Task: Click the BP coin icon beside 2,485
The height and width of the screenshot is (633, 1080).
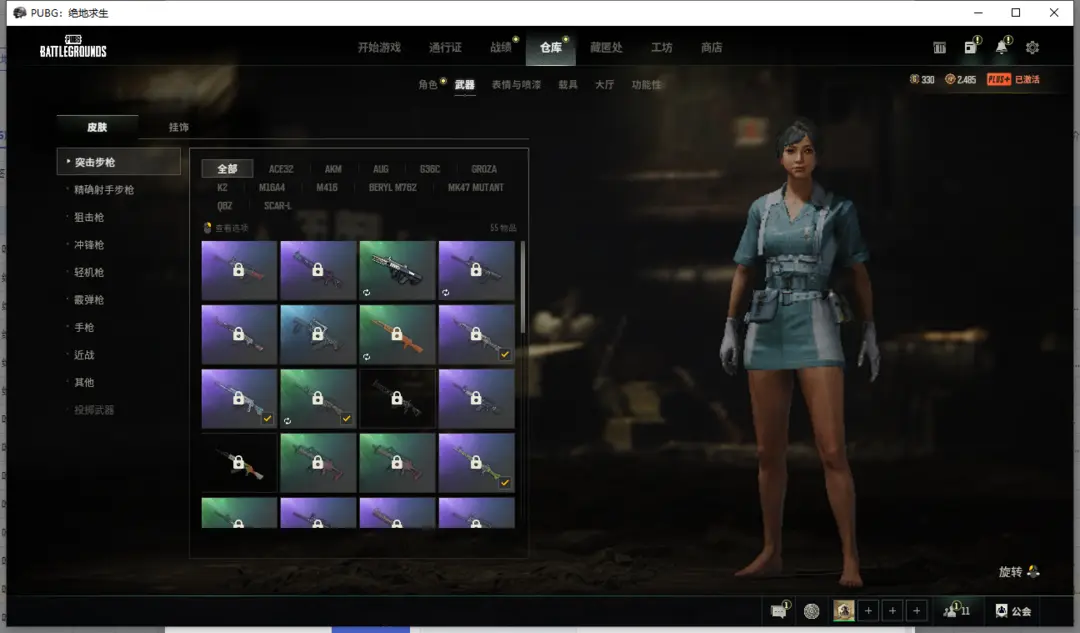Action: click(x=950, y=79)
